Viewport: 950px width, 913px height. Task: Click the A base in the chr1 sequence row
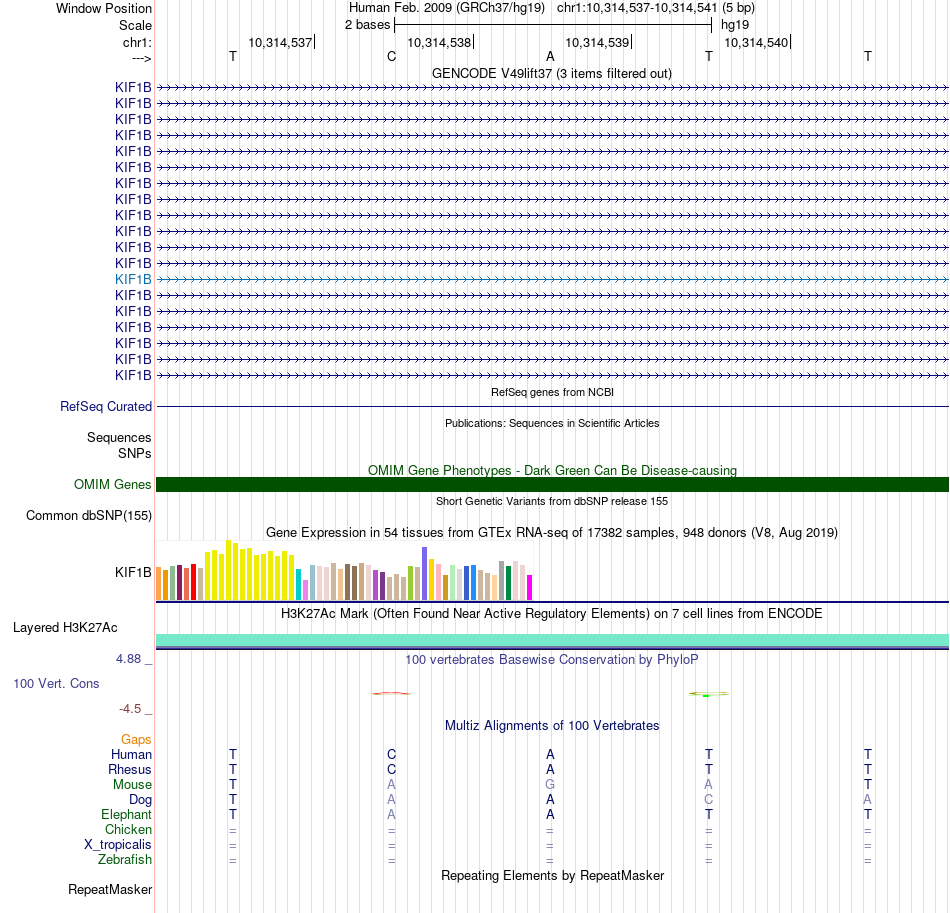[550, 56]
